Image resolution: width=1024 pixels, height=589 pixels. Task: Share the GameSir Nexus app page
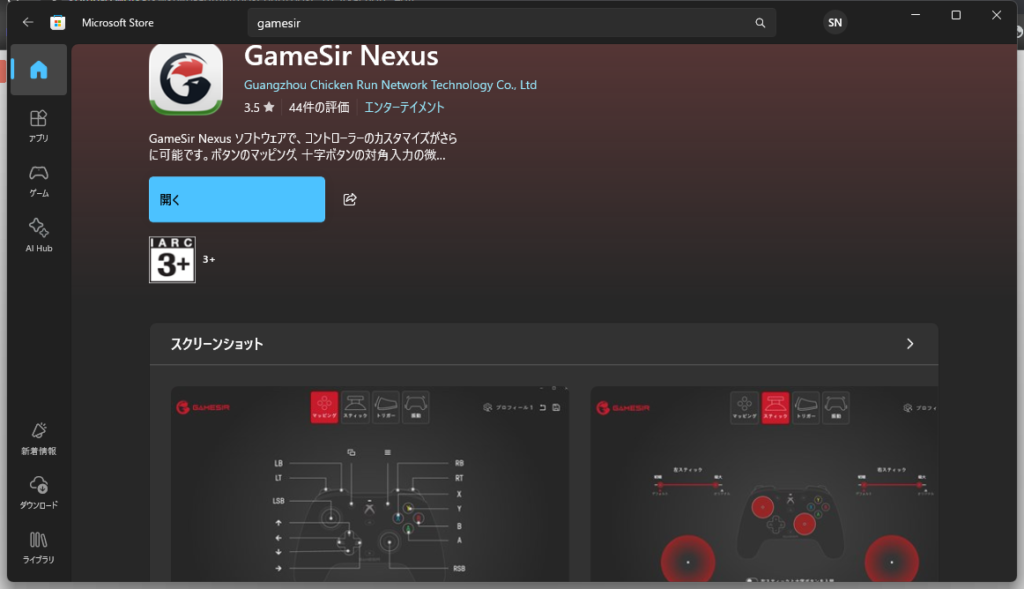point(350,199)
